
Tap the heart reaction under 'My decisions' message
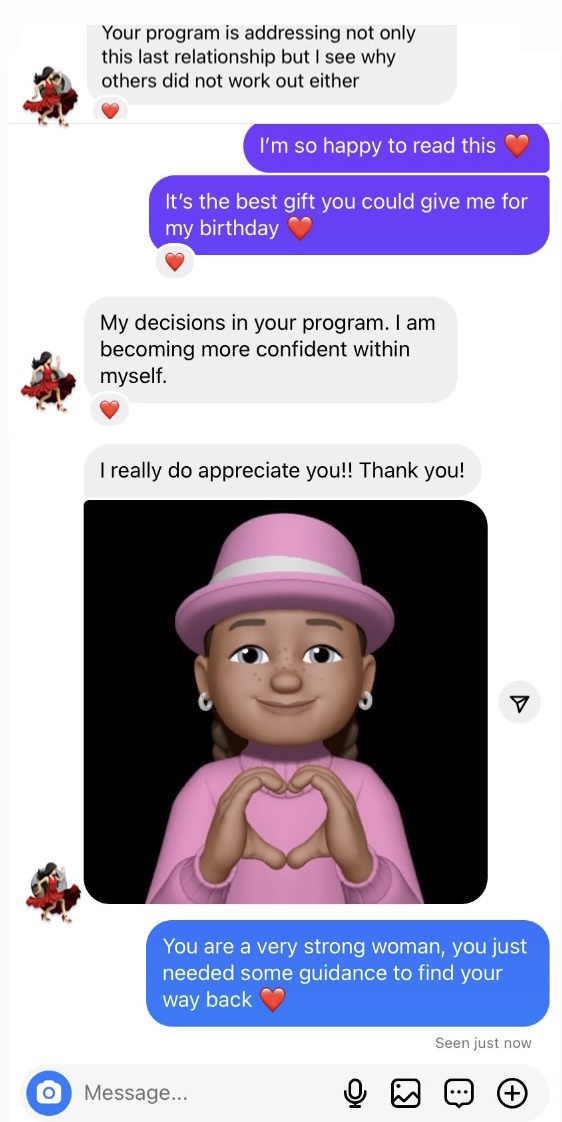(x=109, y=409)
